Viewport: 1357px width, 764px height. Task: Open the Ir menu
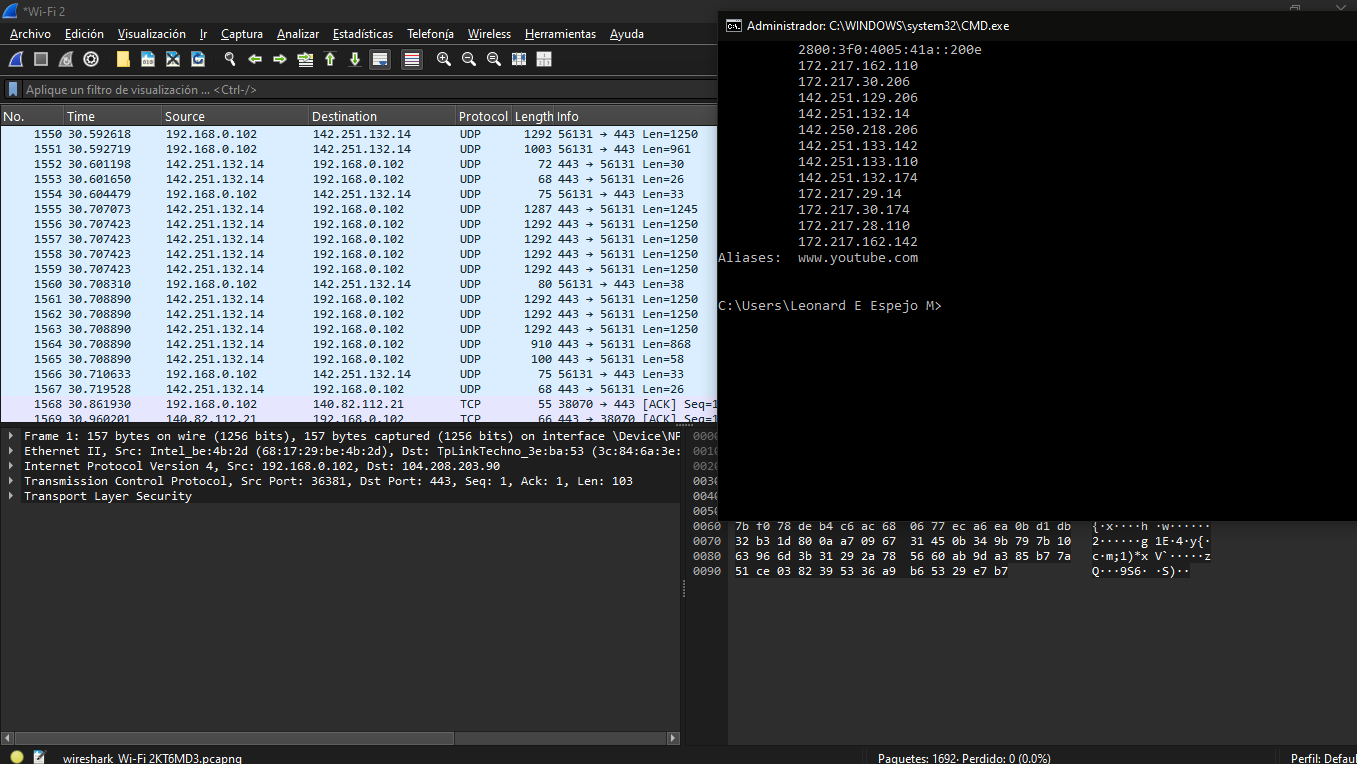[x=204, y=34]
